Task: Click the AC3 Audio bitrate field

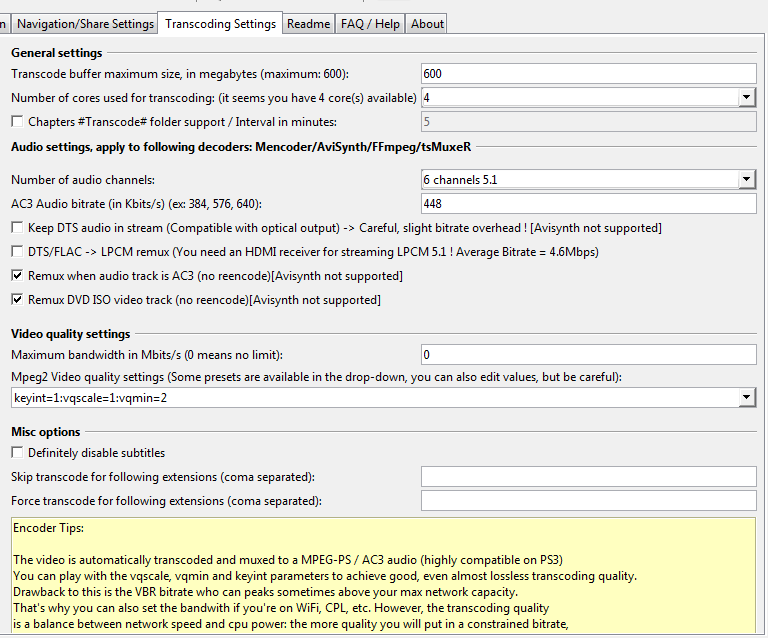Action: point(589,204)
